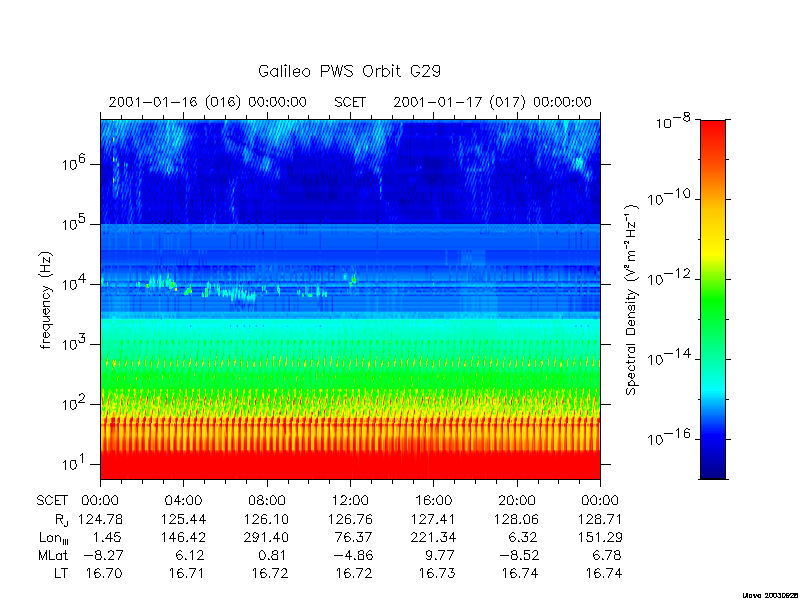The width and height of the screenshot is (800, 600).
Task: Click MLat value -8.52
Action: [x=520, y=555]
